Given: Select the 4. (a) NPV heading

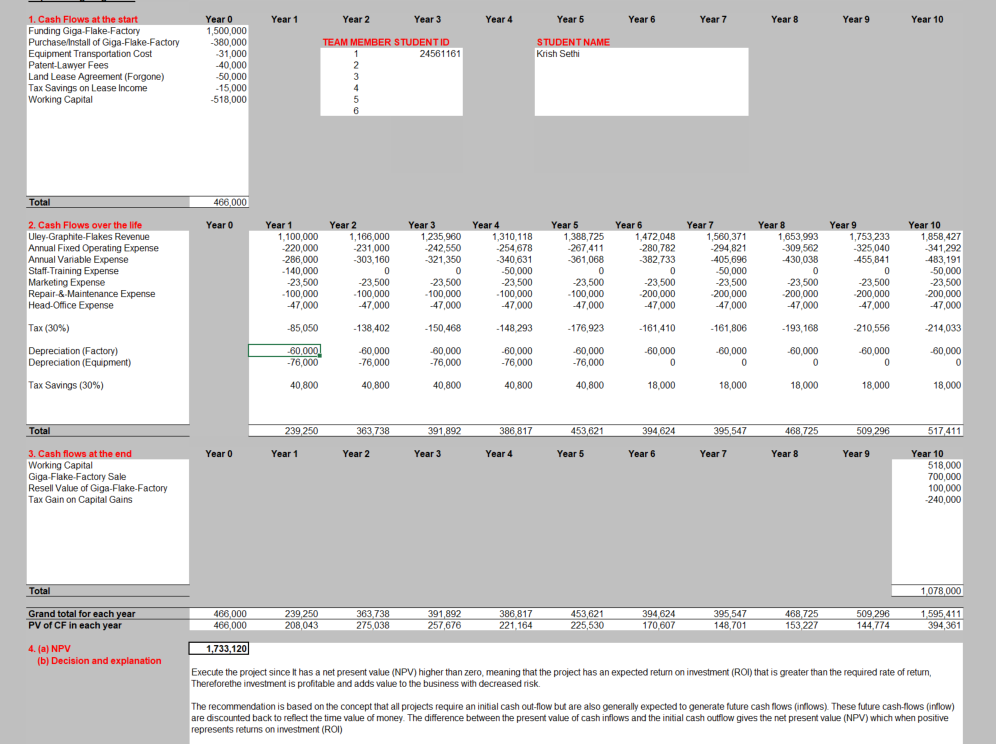Looking at the screenshot, I should pos(49,649).
